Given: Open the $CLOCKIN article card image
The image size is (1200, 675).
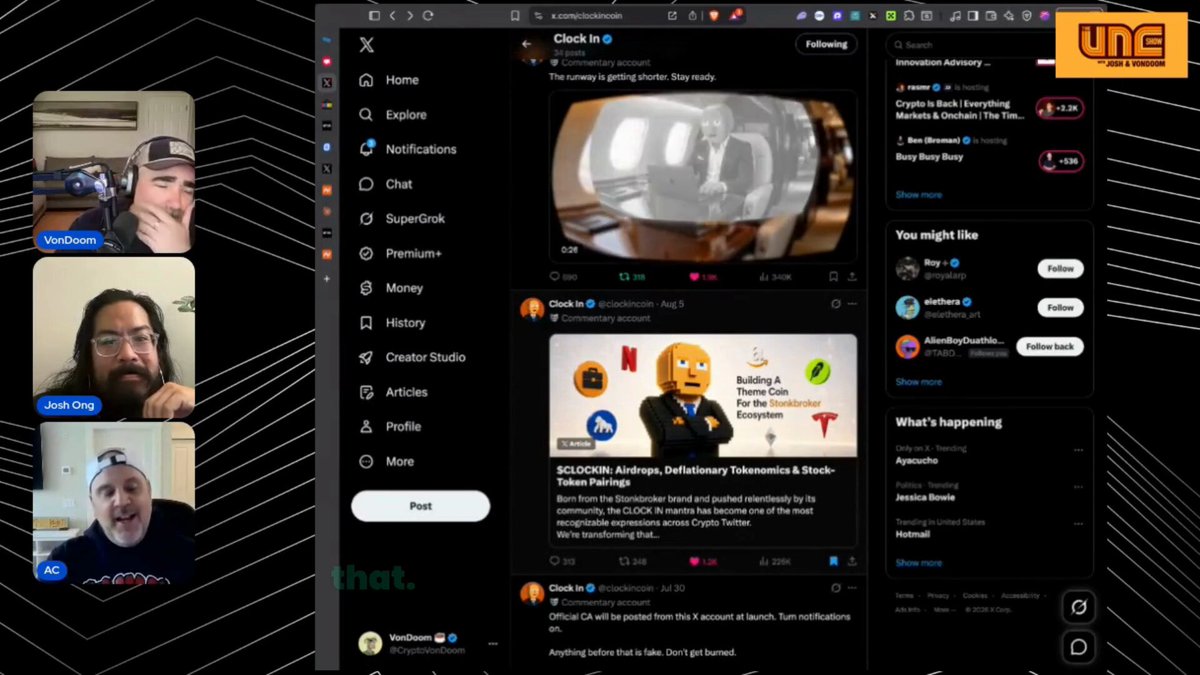Looking at the screenshot, I should (703, 395).
